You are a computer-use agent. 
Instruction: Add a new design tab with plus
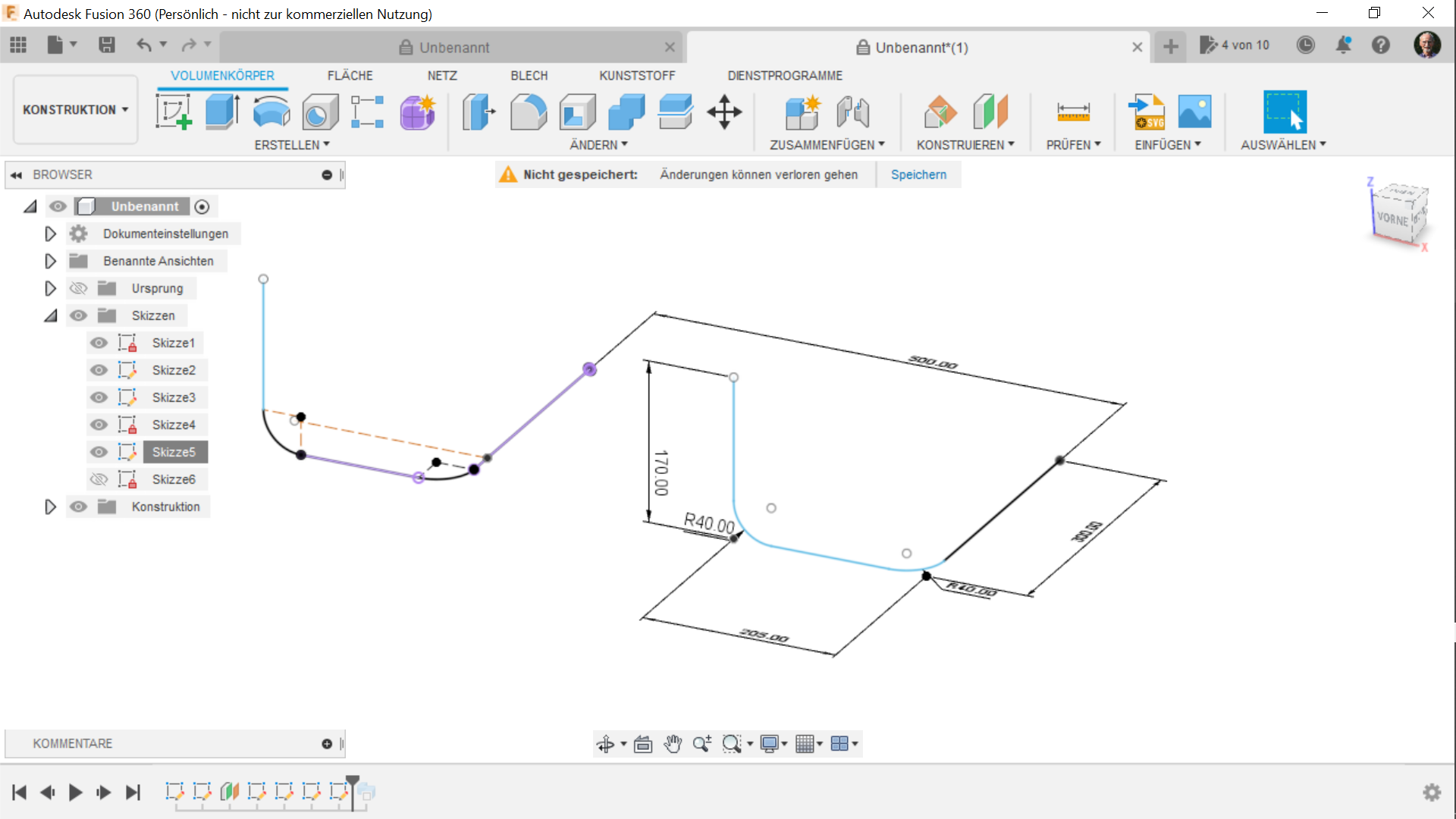(1170, 47)
